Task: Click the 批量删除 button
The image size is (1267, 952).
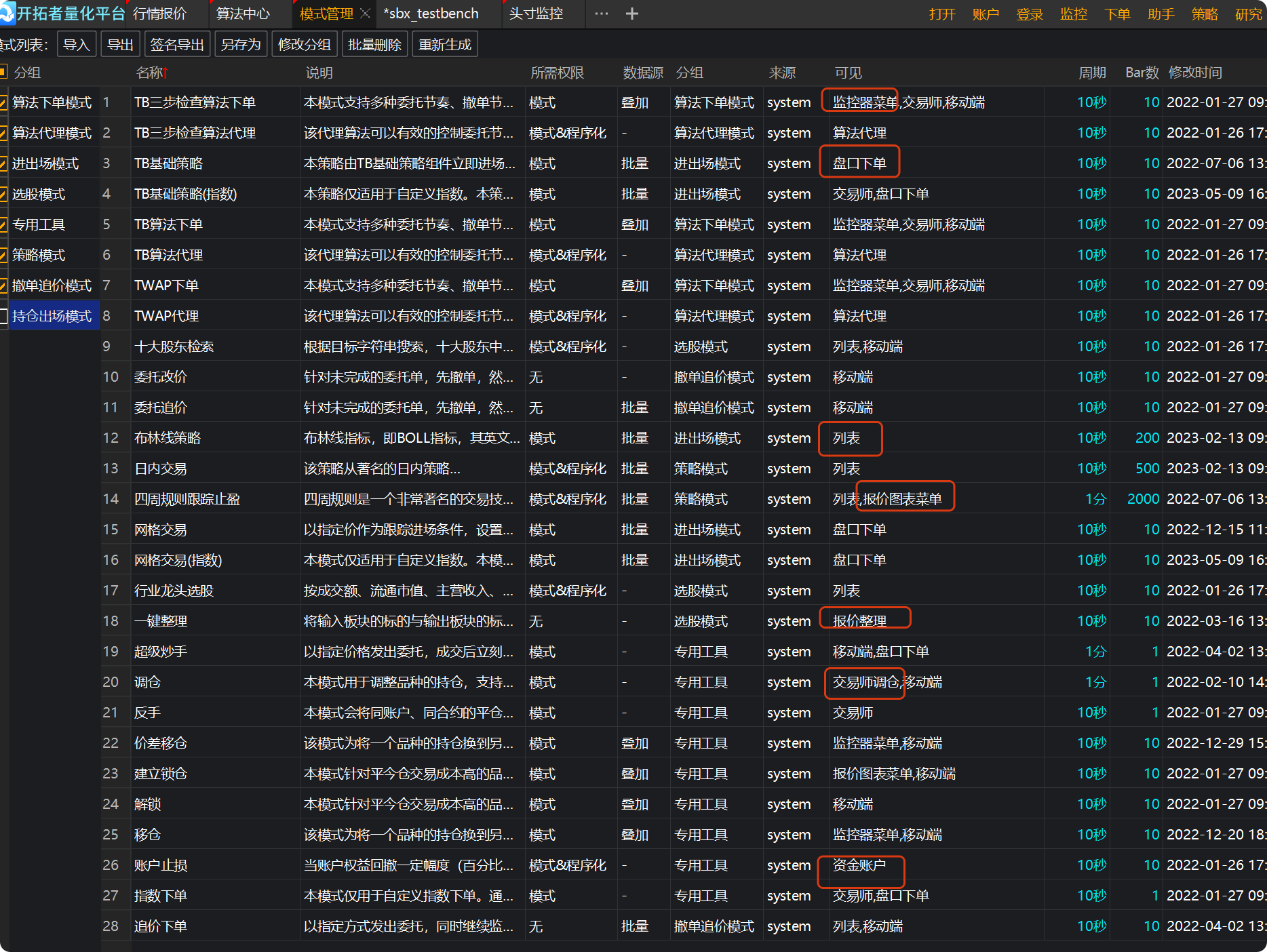Action: click(374, 45)
